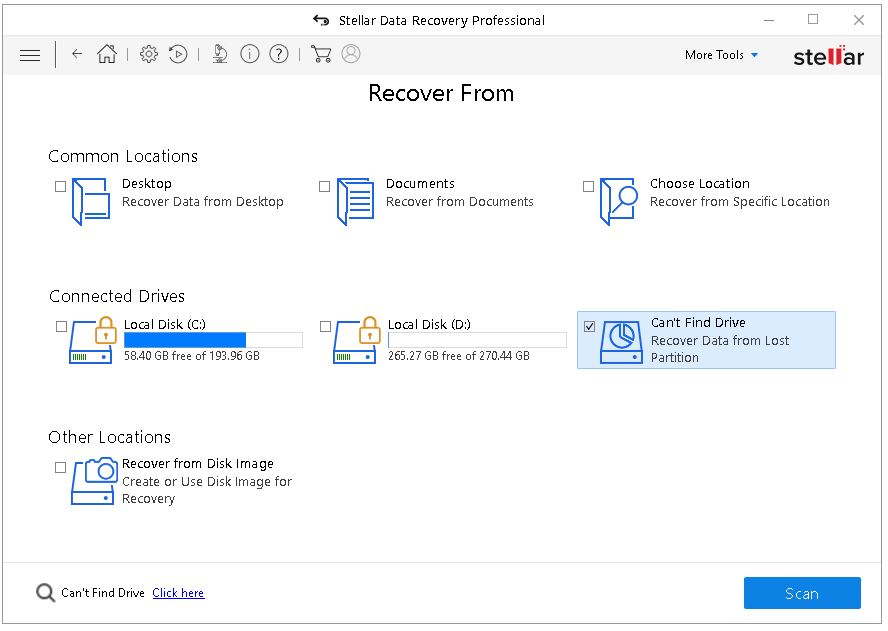888x631 pixels.
Task: Click '58.40 GB free of 193.96 GB'
Action: click(192, 356)
